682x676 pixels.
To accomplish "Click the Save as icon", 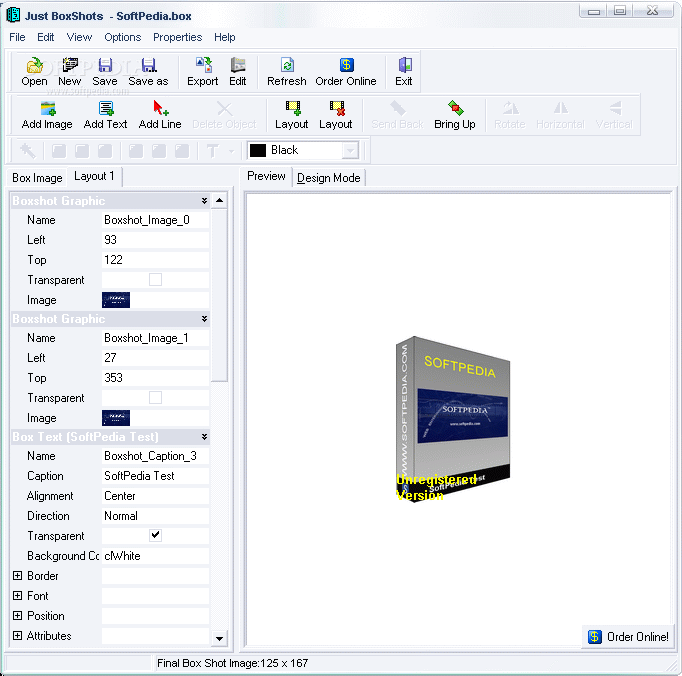I will [148, 72].
